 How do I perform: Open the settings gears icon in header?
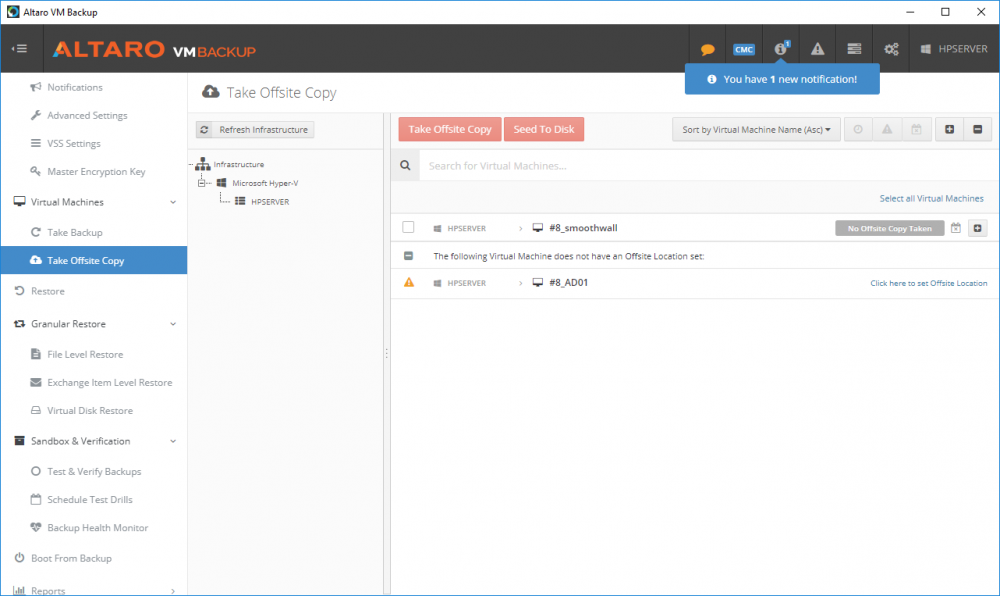pos(891,49)
